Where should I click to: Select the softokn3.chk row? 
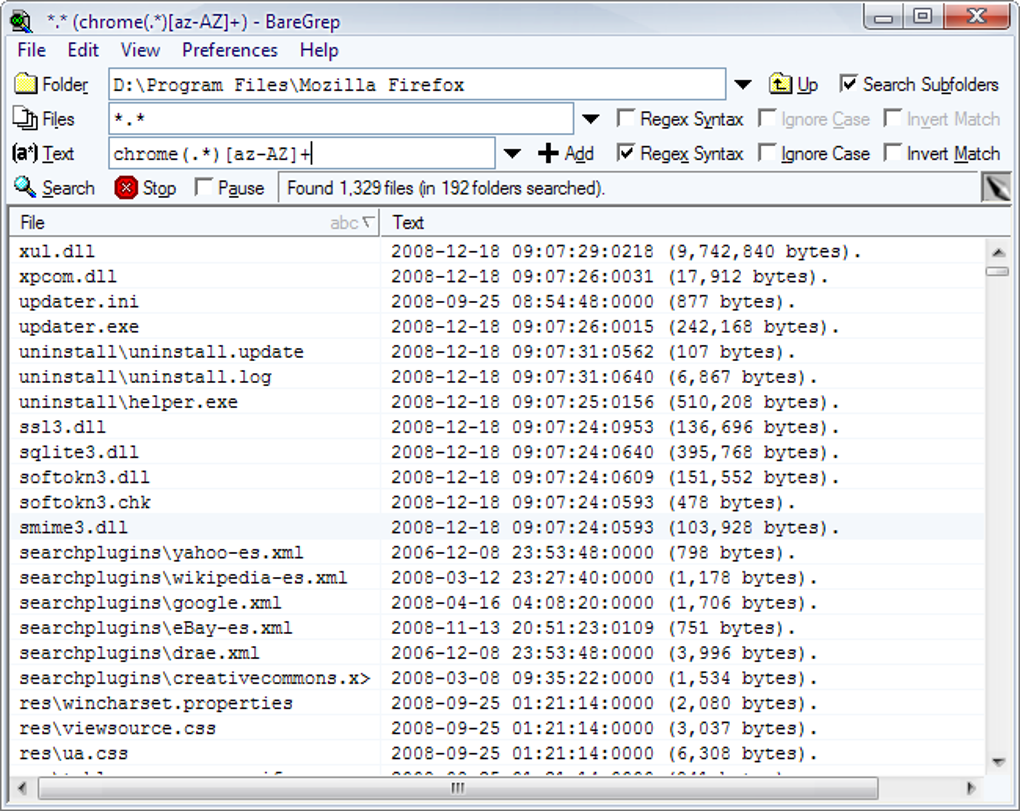(498, 502)
